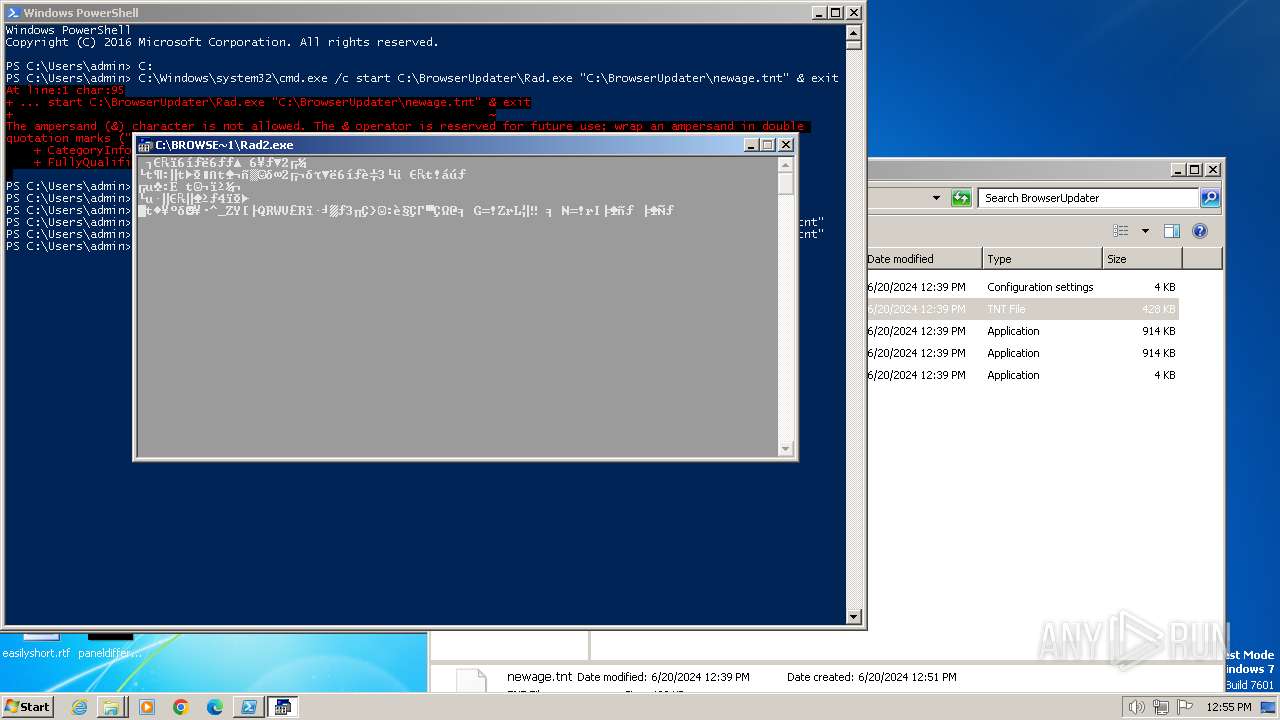Launch Windows Media Player from taskbar
The width and height of the screenshot is (1280, 720).
point(147,707)
